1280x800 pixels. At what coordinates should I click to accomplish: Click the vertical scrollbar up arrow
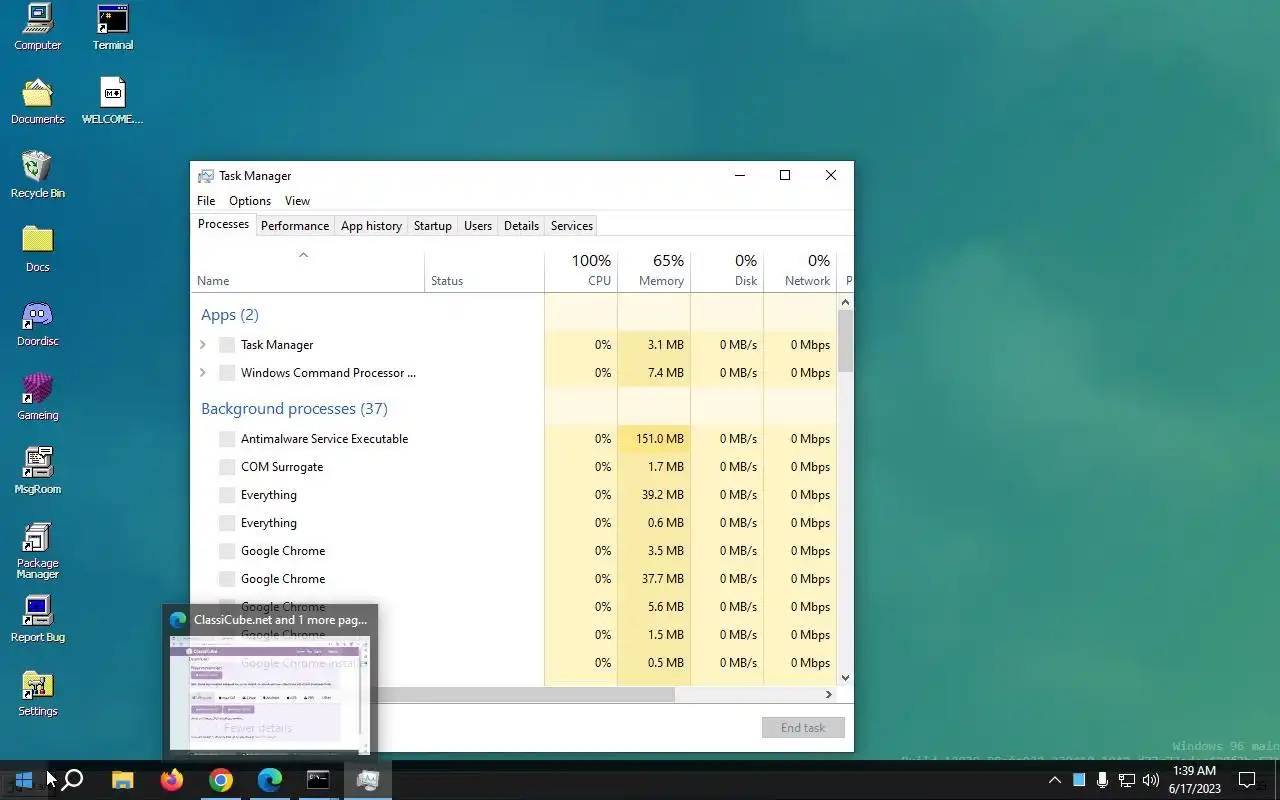(x=846, y=302)
